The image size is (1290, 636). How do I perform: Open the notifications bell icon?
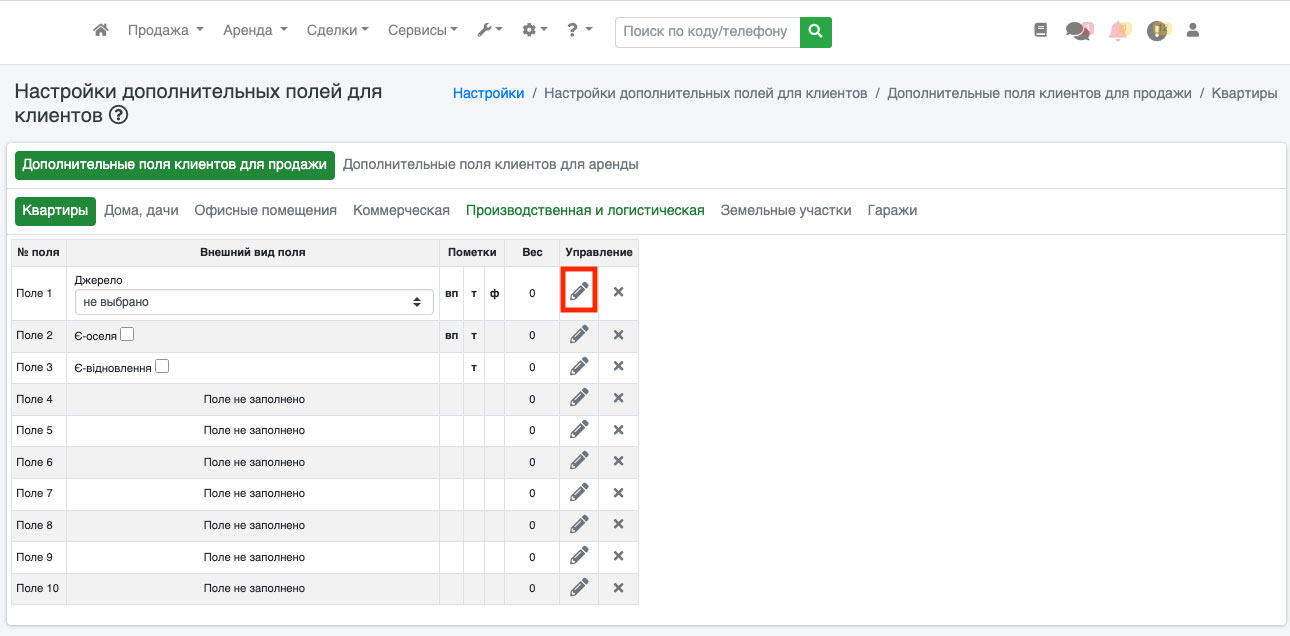click(x=1119, y=31)
